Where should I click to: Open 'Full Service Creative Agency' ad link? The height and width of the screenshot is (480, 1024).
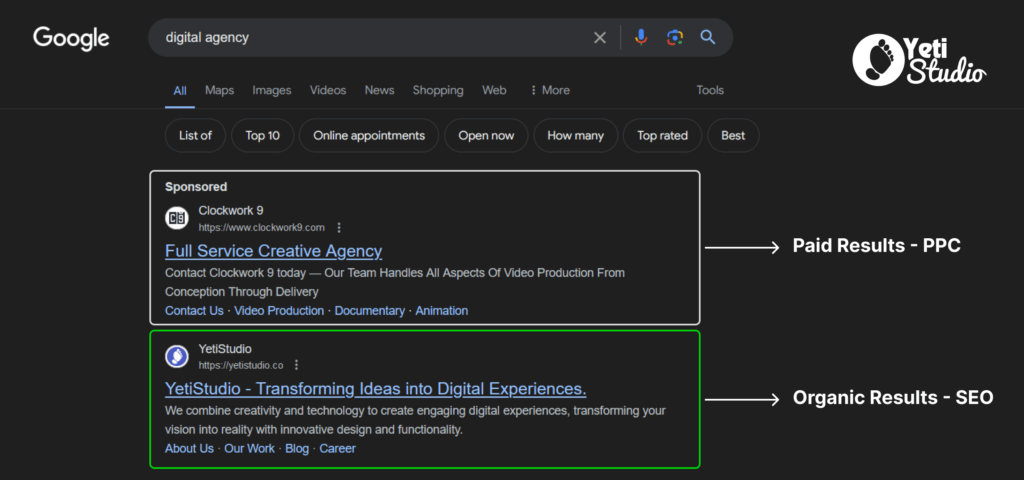(x=274, y=251)
